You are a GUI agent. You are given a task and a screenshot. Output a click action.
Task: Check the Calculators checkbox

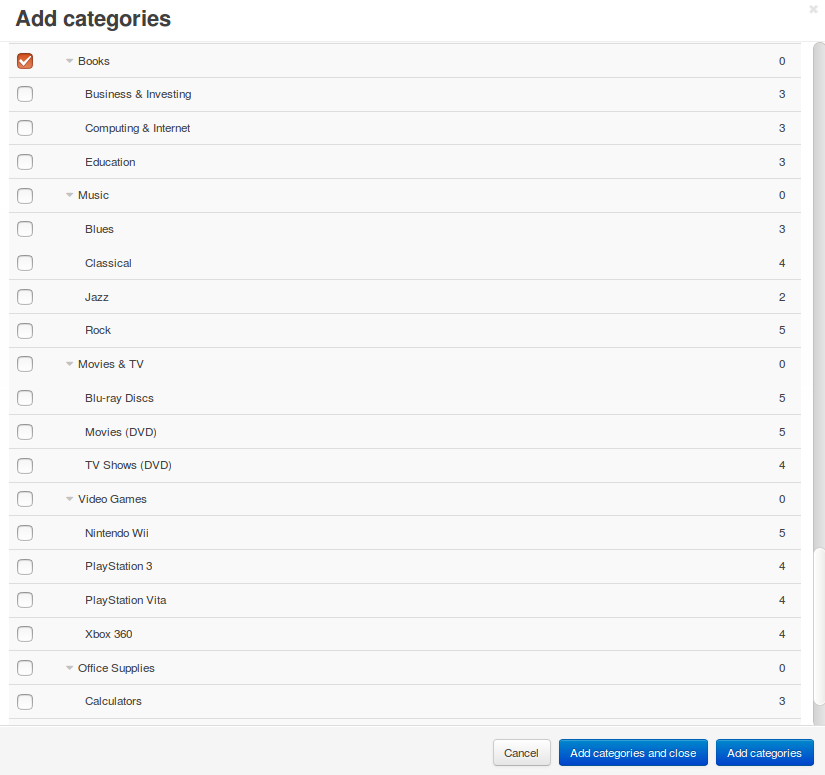click(25, 701)
